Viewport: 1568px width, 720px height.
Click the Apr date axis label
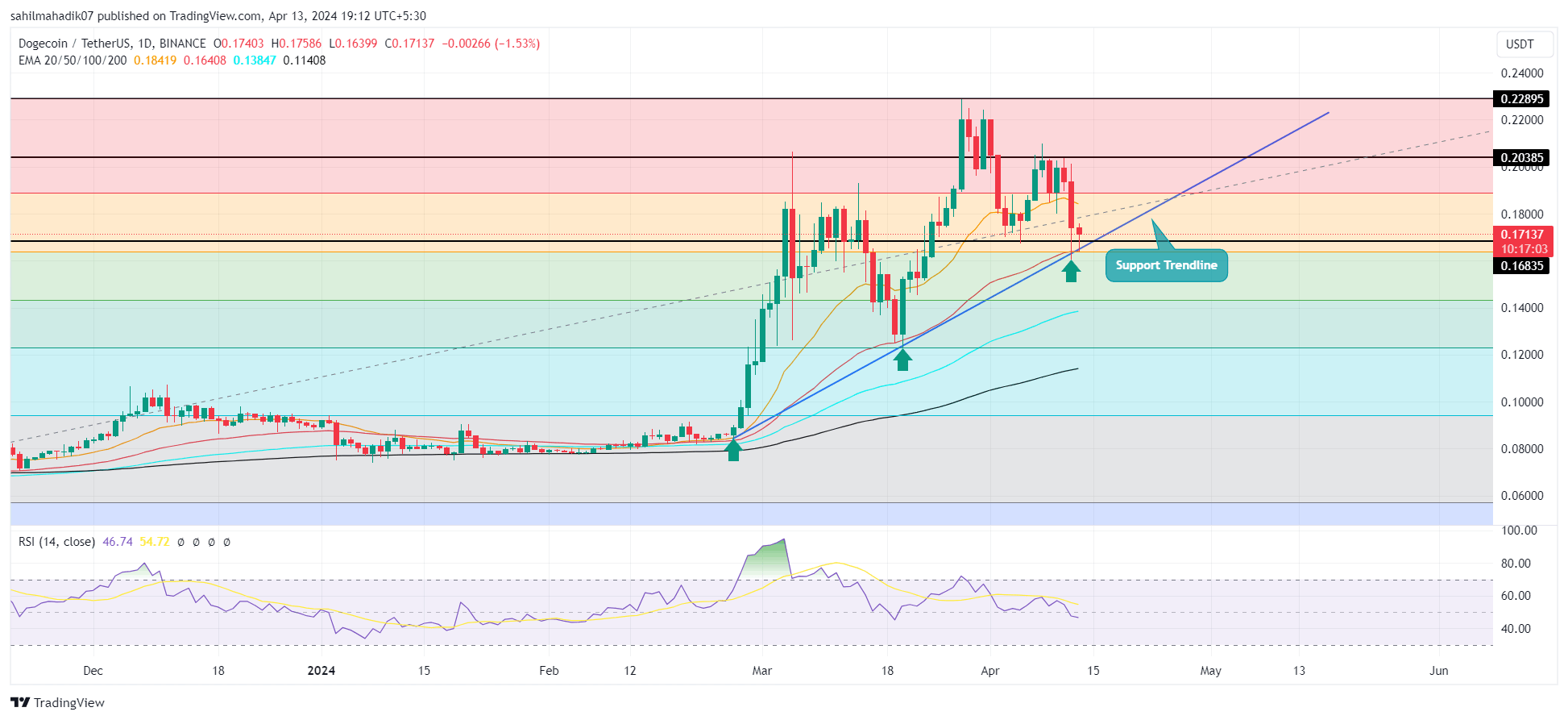point(990,671)
